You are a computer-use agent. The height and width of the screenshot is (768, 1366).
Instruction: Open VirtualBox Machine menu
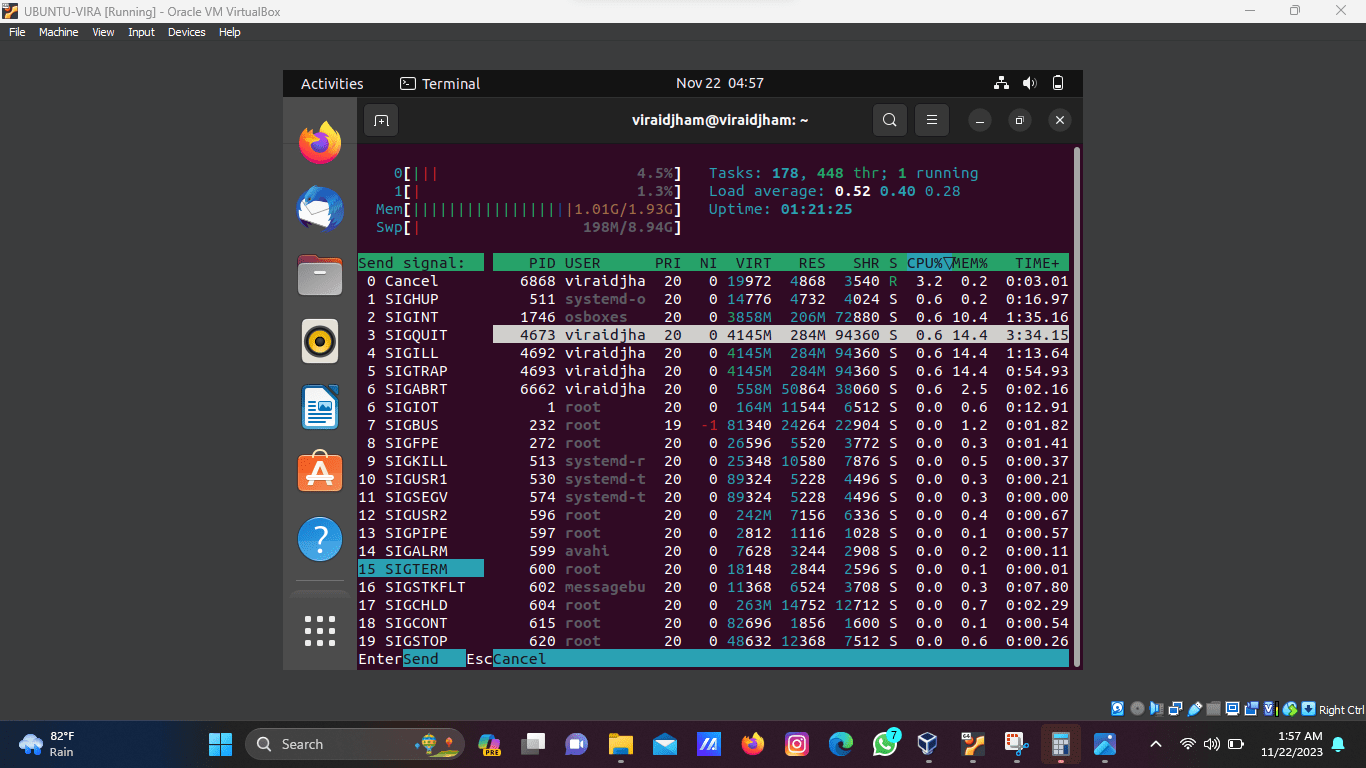[x=59, y=32]
